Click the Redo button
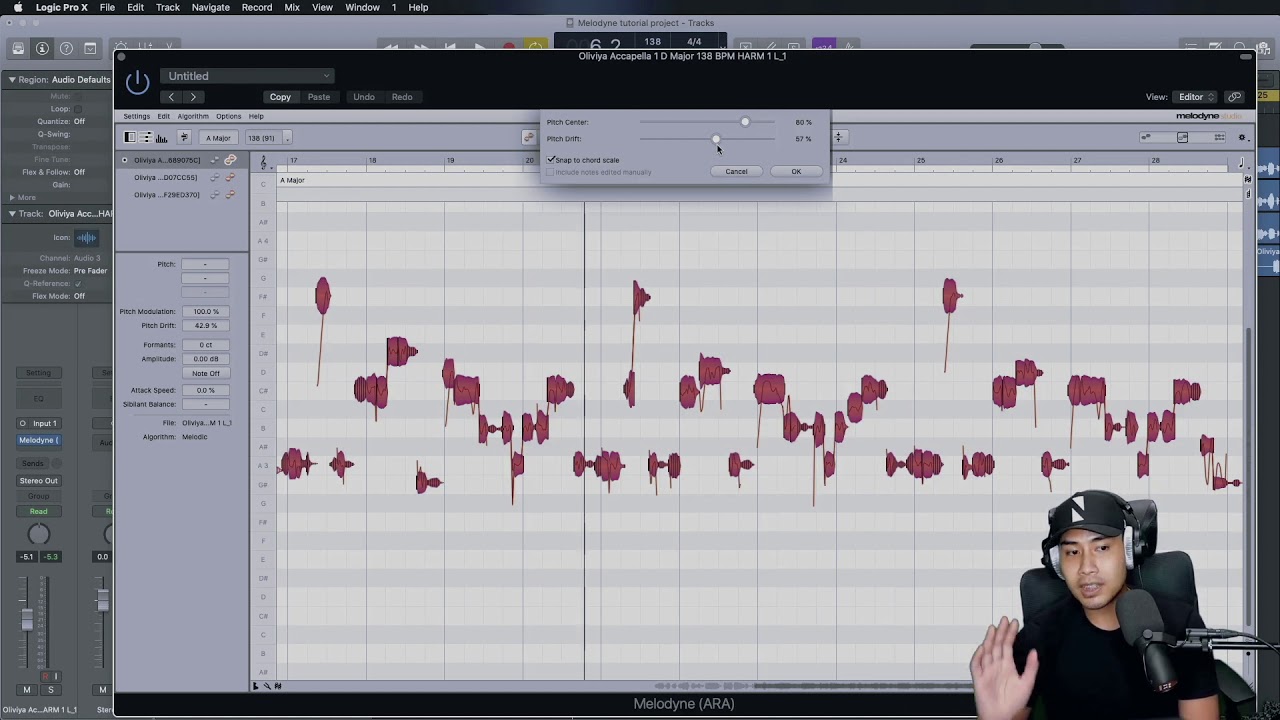1280x720 pixels. pyautogui.click(x=402, y=97)
